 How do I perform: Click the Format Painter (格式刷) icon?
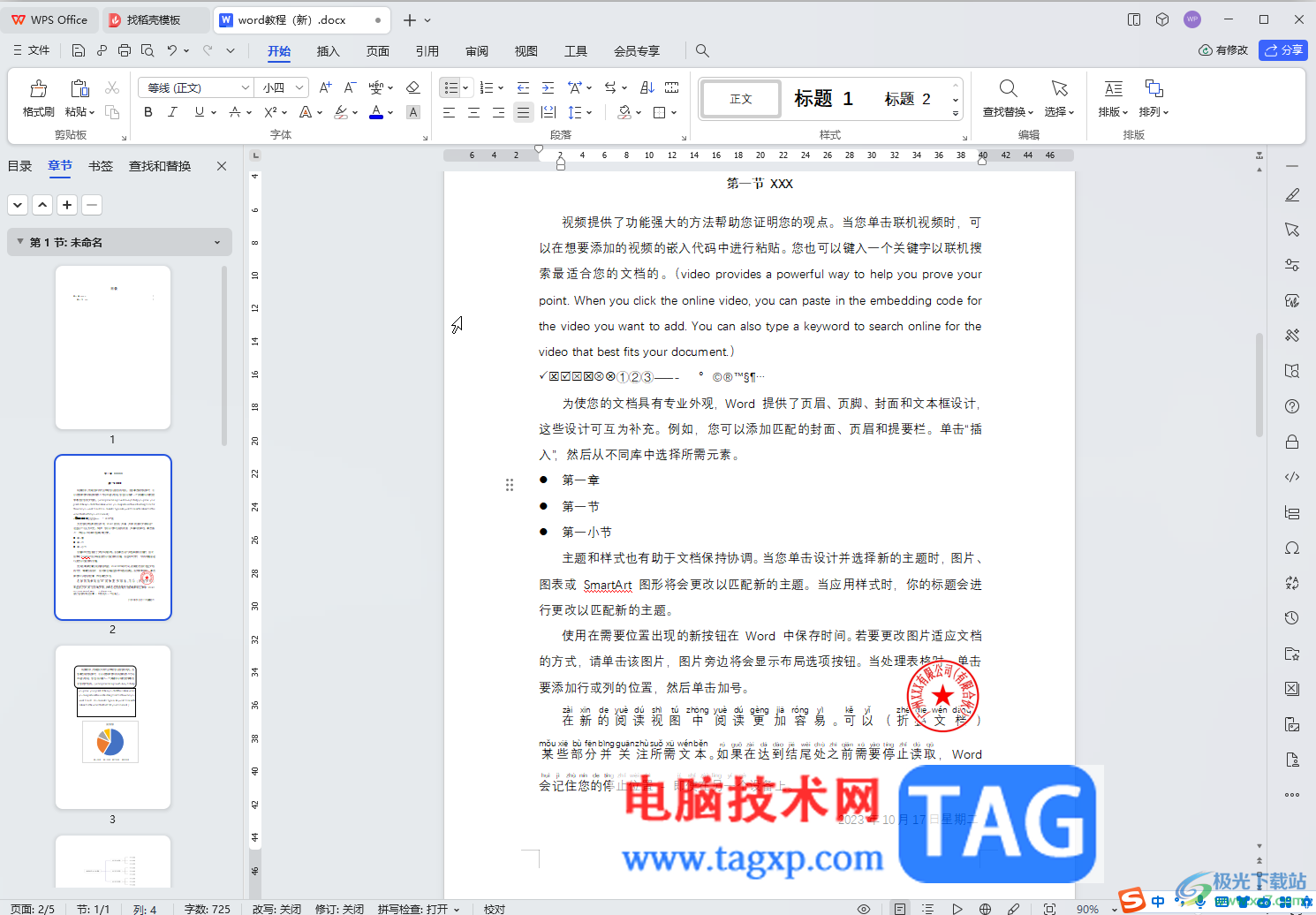38,88
